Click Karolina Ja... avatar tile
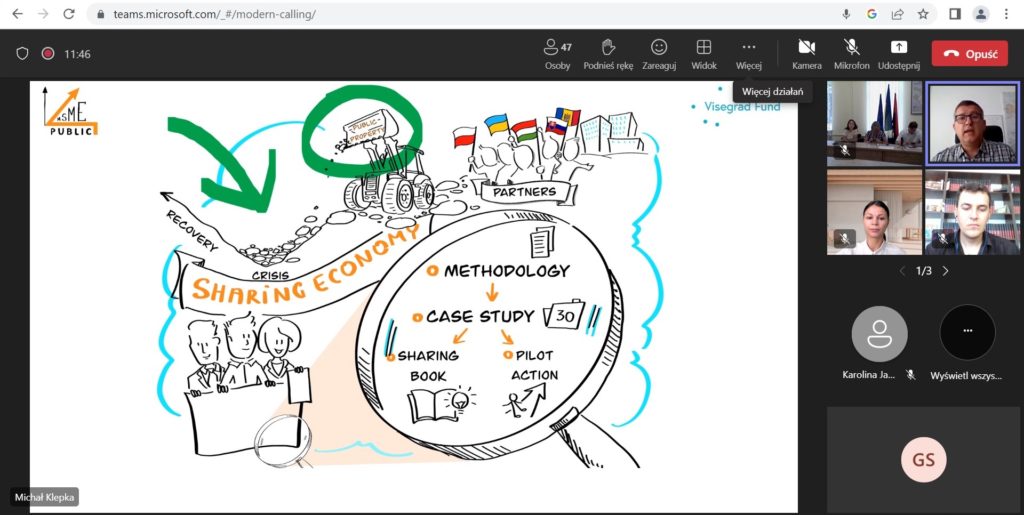1024x515 pixels. [879, 334]
